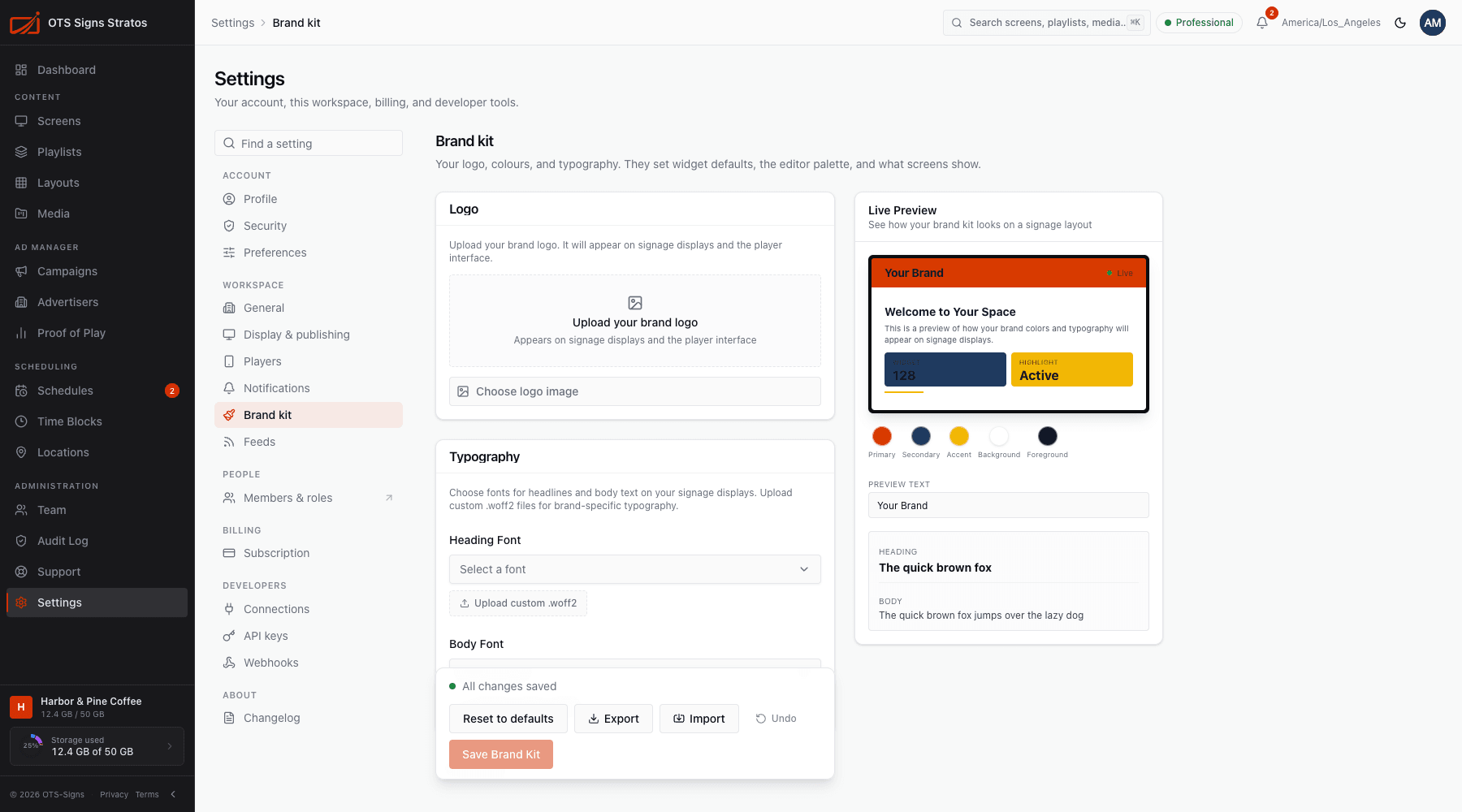Select the Primary color swatch
Screen dimensions: 1462x812
(x=881, y=436)
